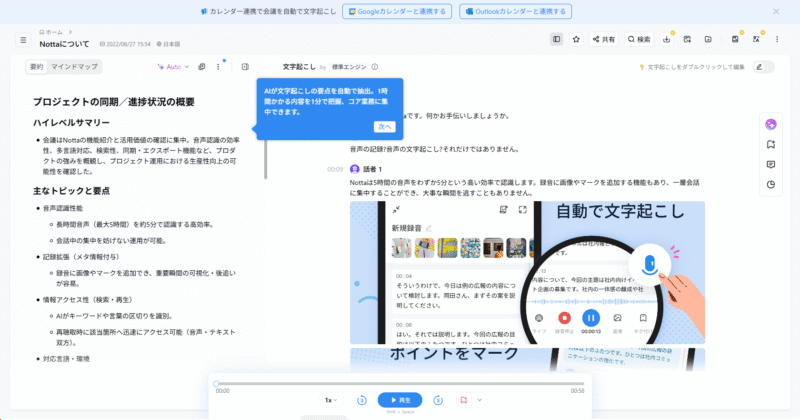Click the download export icon

(667, 39)
